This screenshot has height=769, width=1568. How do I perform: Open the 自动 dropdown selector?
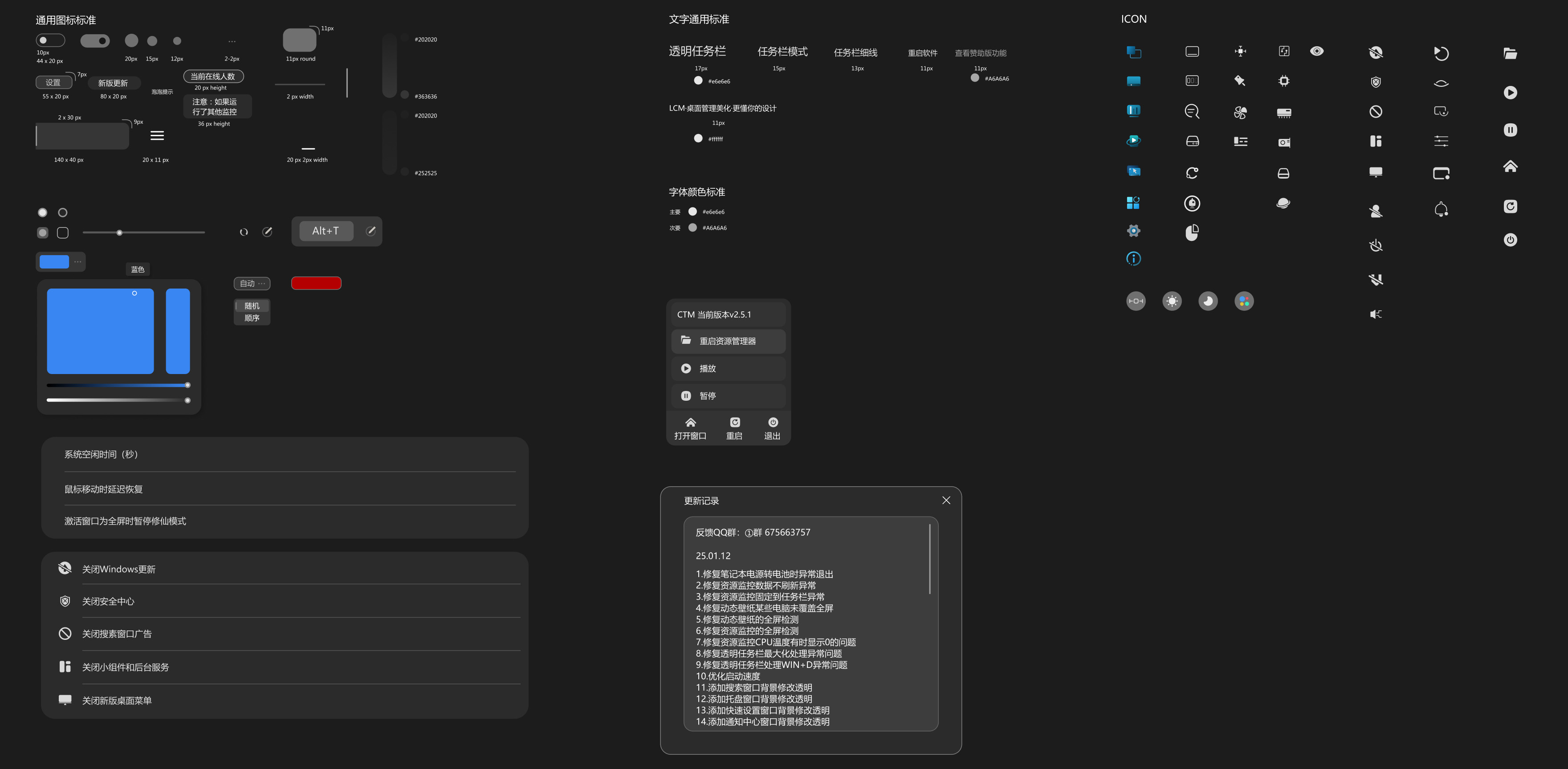coord(252,283)
